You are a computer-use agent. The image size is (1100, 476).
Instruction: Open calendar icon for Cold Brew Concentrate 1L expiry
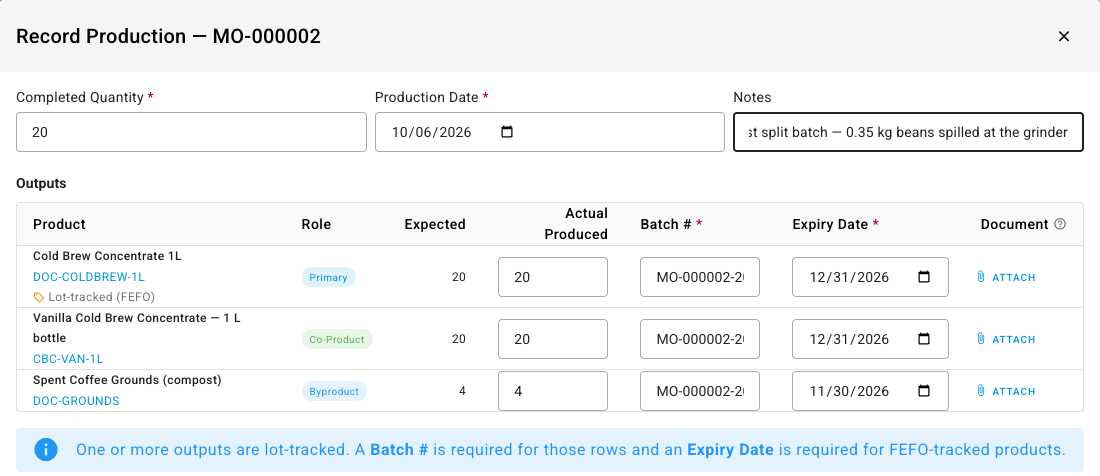point(924,277)
